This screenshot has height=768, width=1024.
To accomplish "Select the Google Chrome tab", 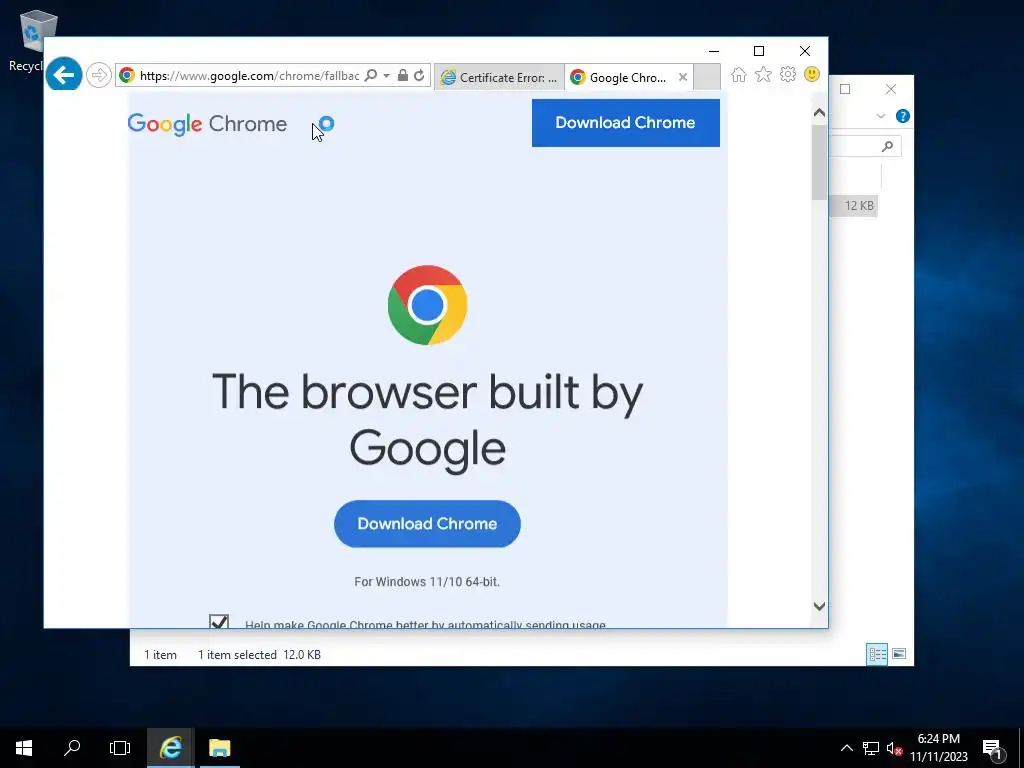I will tap(620, 77).
